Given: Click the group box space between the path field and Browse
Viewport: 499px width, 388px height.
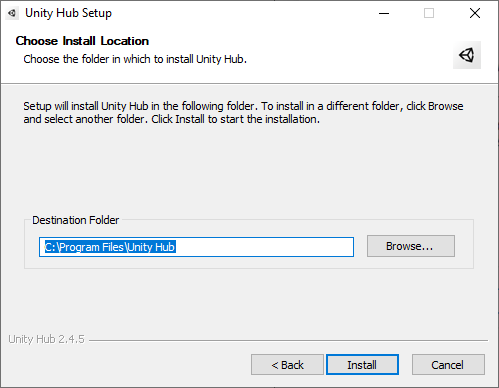Looking at the screenshot, I should 360,246.
